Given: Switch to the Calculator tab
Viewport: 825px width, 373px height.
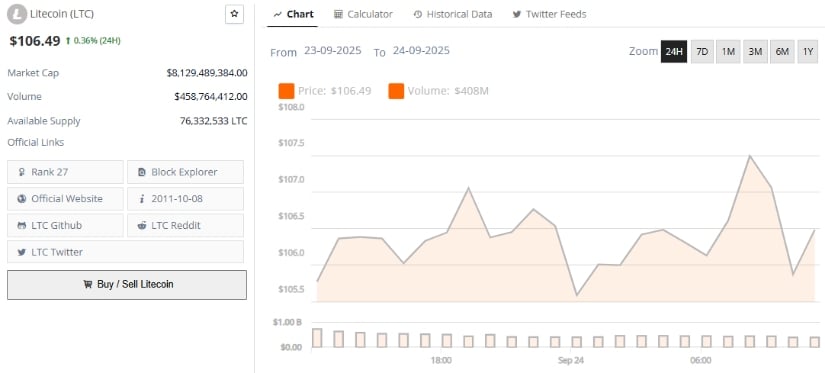Looking at the screenshot, I should click(x=364, y=14).
